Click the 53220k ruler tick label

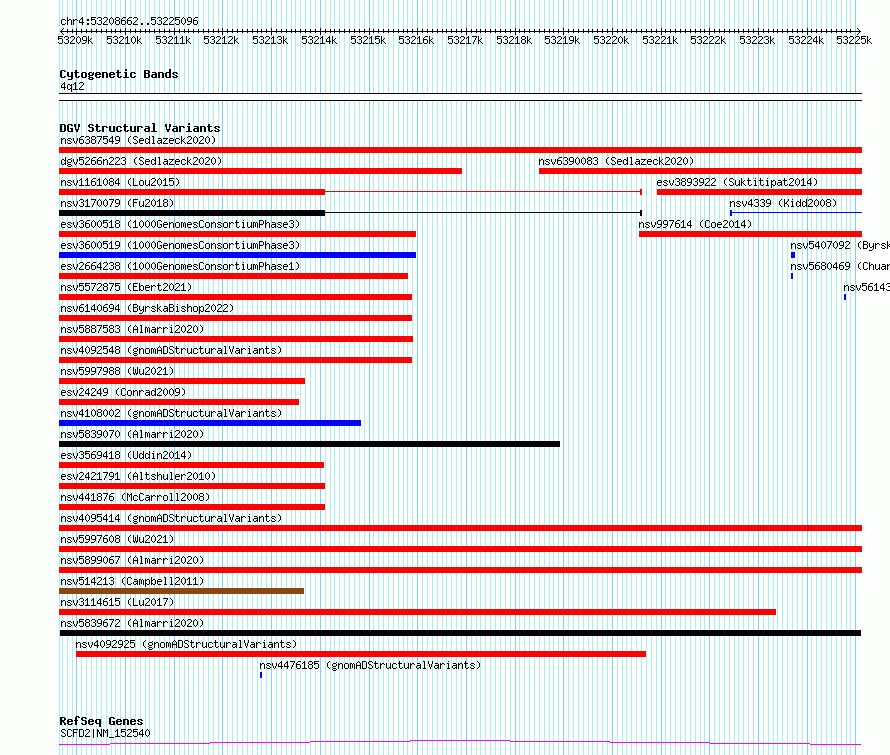[611, 40]
